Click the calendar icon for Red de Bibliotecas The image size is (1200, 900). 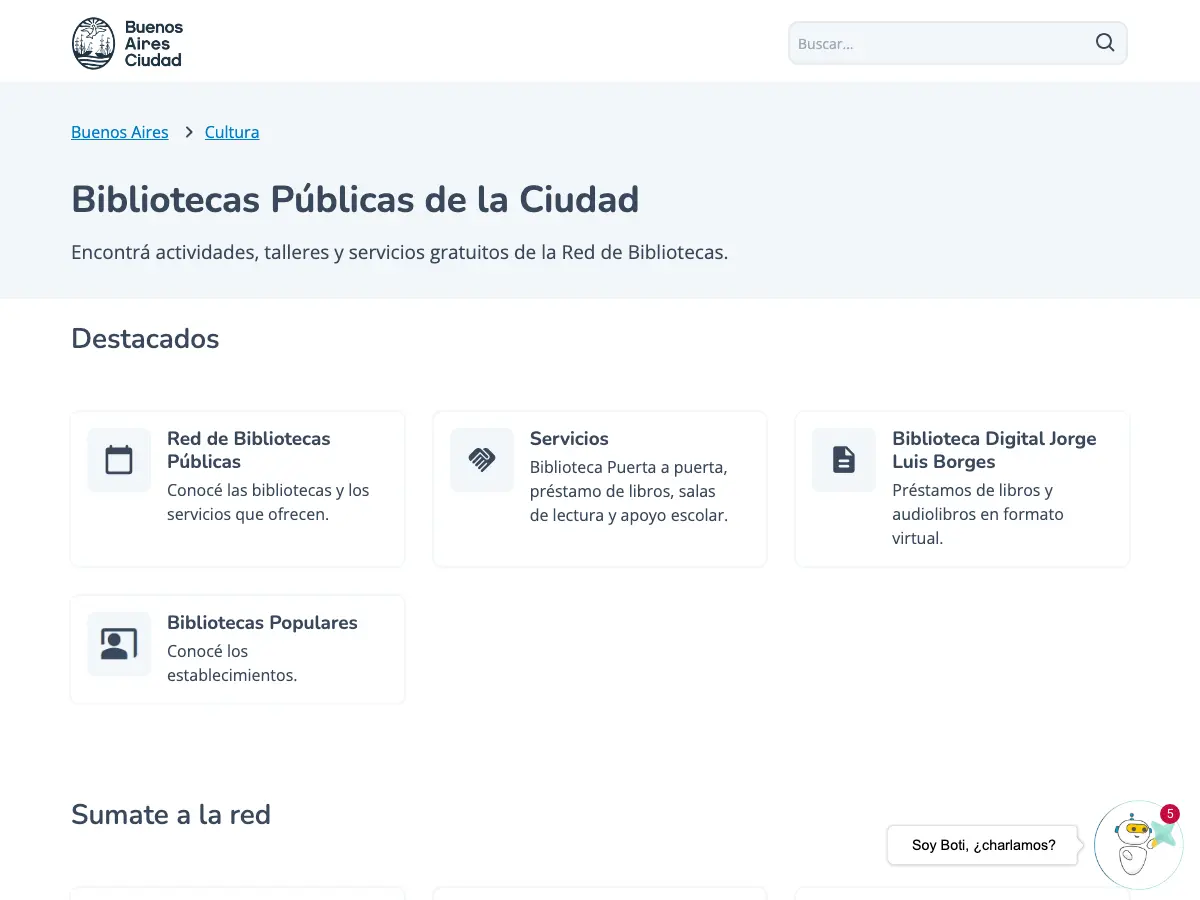pyautogui.click(x=119, y=460)
